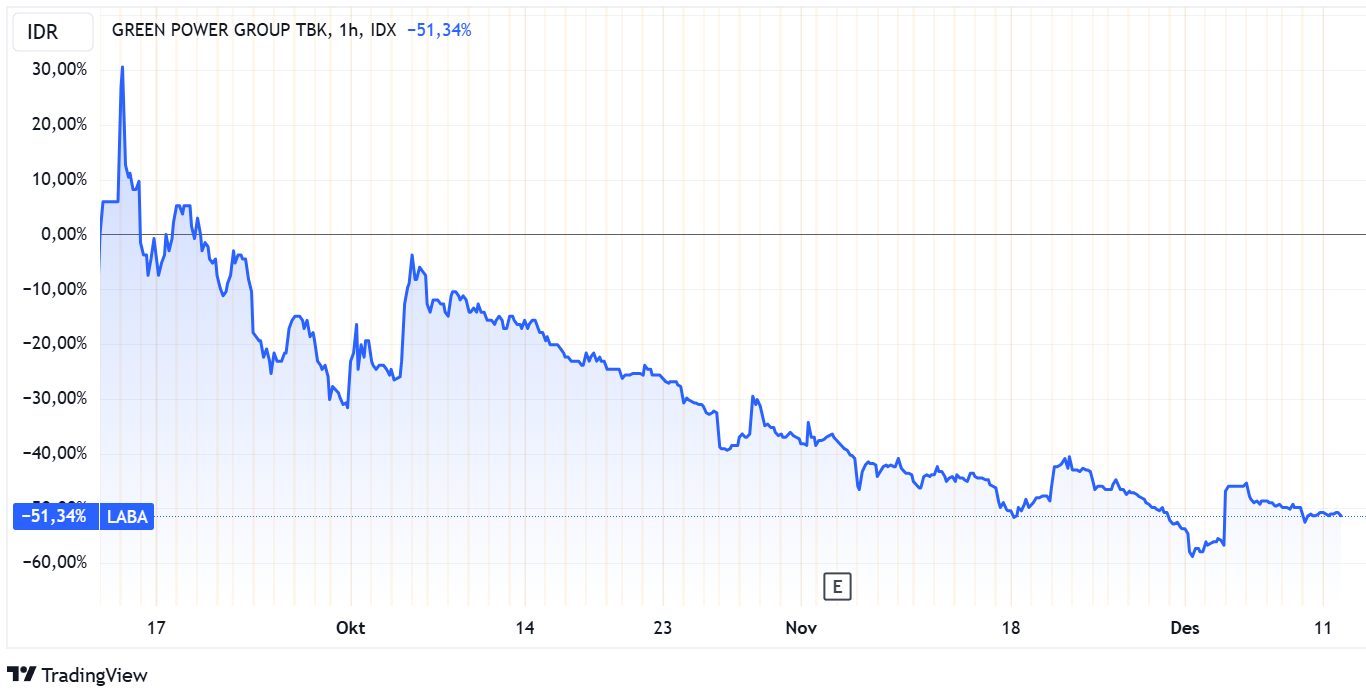The height and width of the screenshot is (697, 1366).
Task: Click the TradingView logo link
Action: 77,675
